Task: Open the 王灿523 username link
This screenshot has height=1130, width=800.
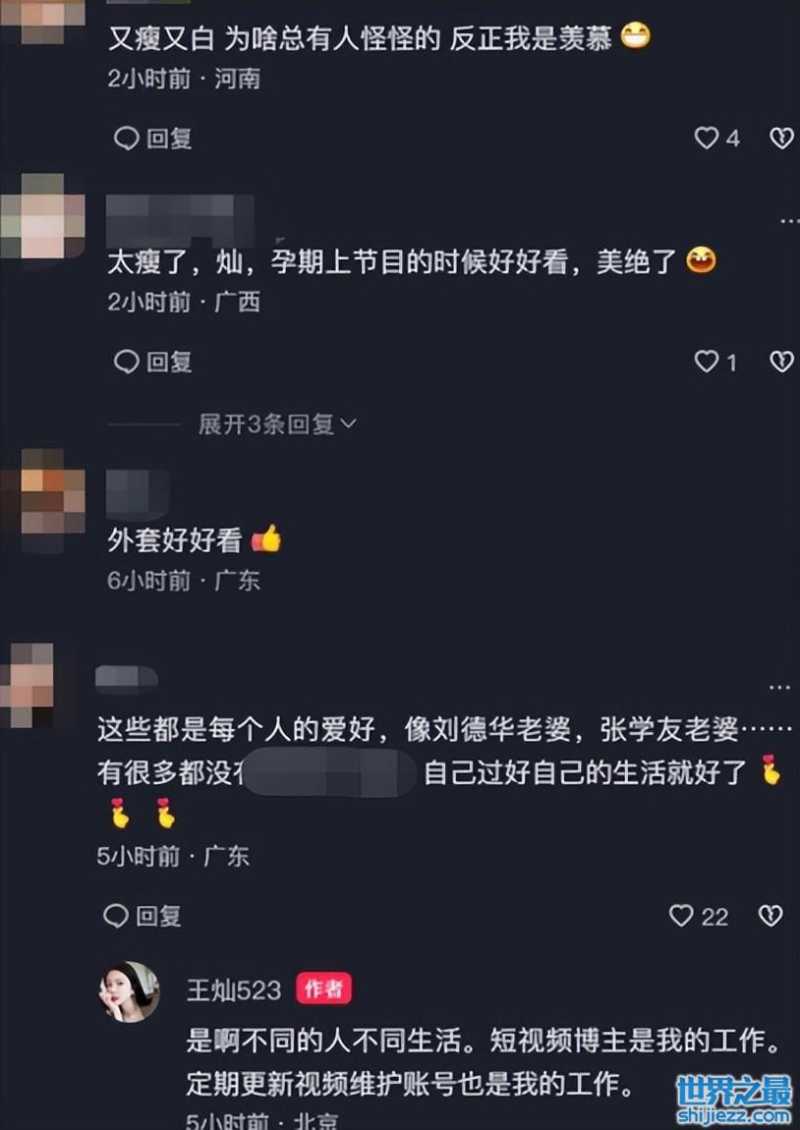Action: tap(234, 990)
